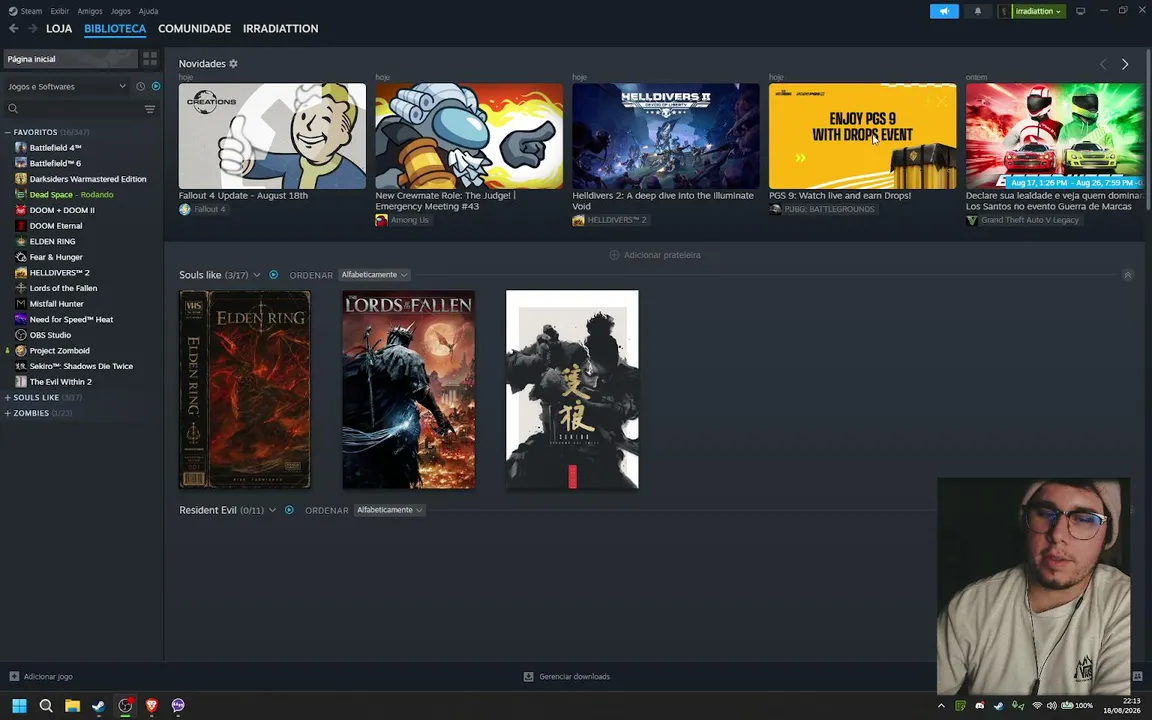Viewport: 1152px width, 720px height.
Task: Open notifications bell icon
Action: tap(977, 11)
